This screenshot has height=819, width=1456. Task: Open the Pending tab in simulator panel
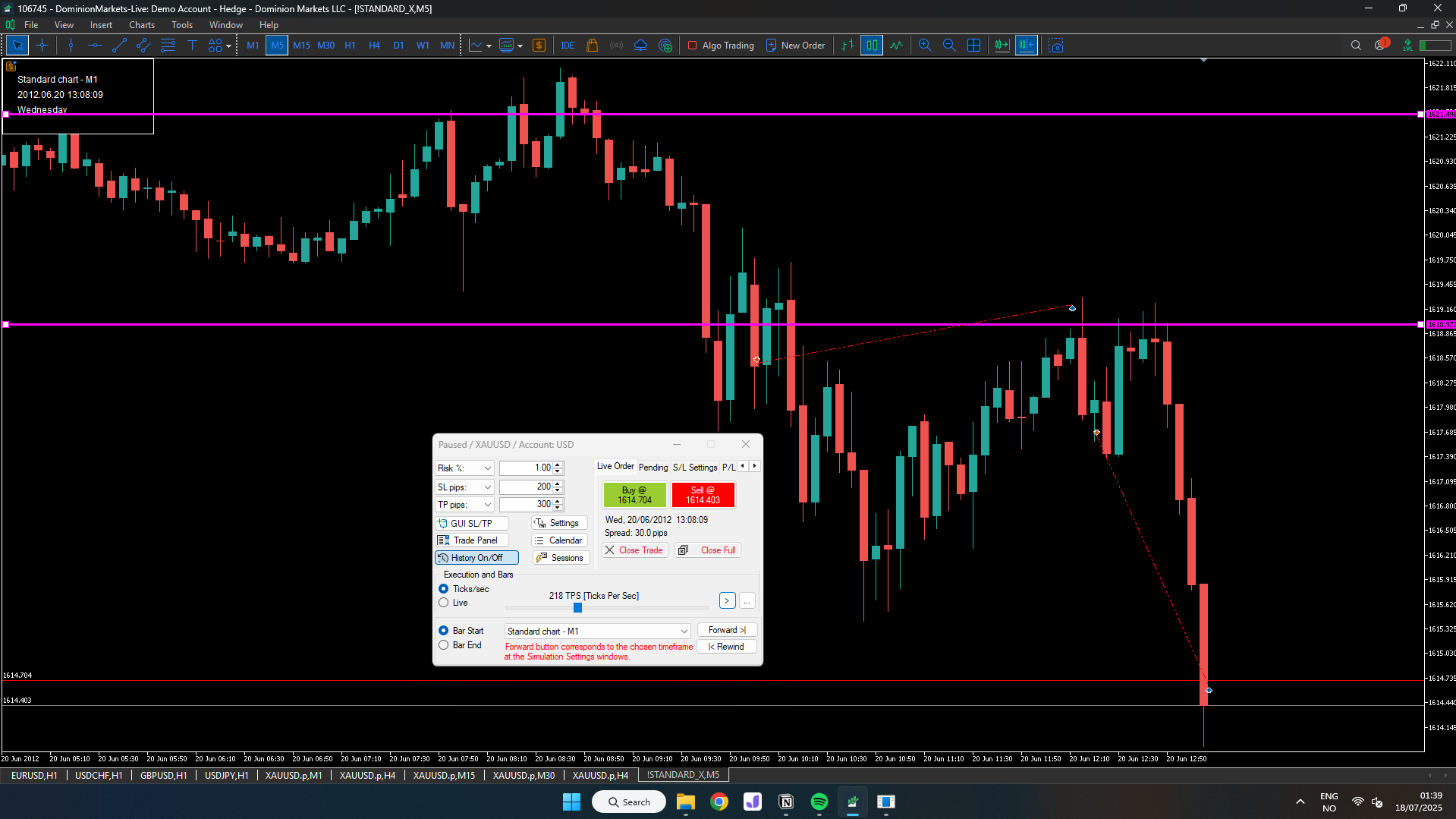tap(653, 468)
